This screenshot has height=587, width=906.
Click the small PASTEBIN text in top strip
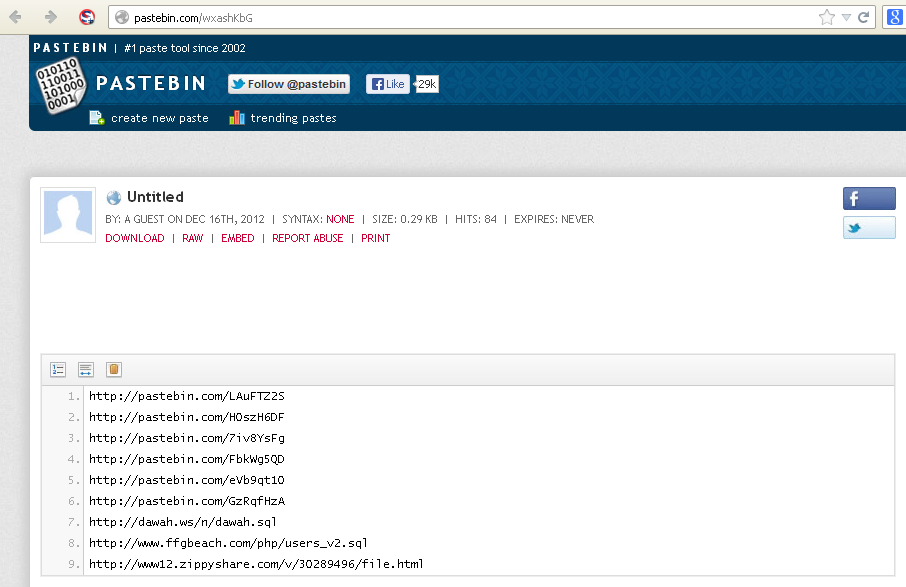(x=70, y=48)
